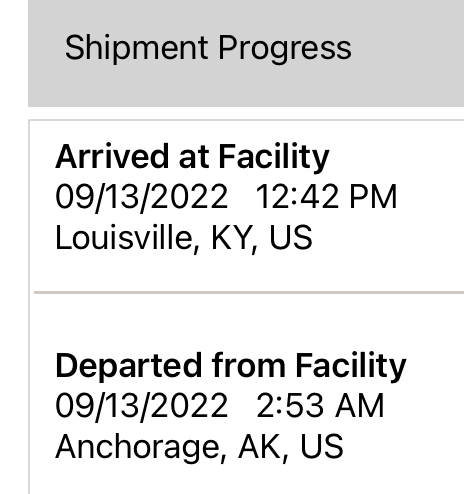
Task: Click the 09/13/2022 departure date
Action: (x=142, y=406)
